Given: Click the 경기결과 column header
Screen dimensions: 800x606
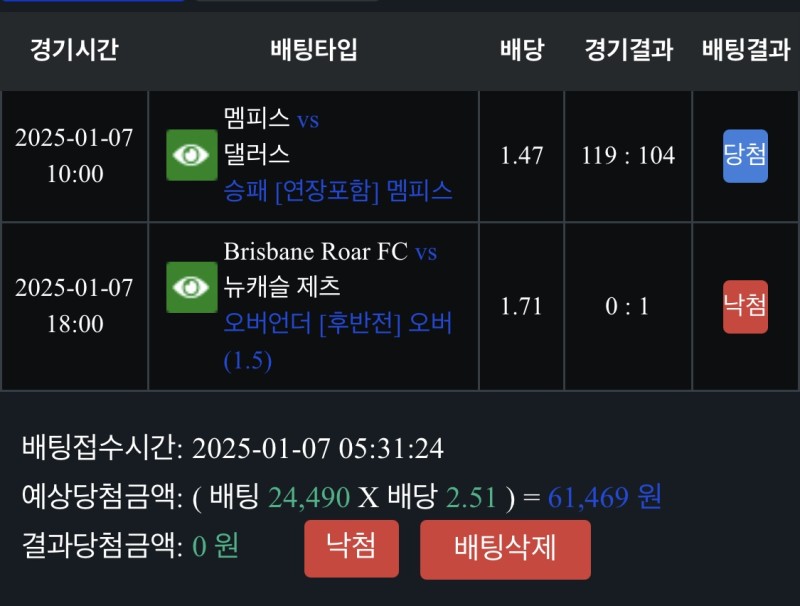Looking at the screenshot, I should point(628,50).
